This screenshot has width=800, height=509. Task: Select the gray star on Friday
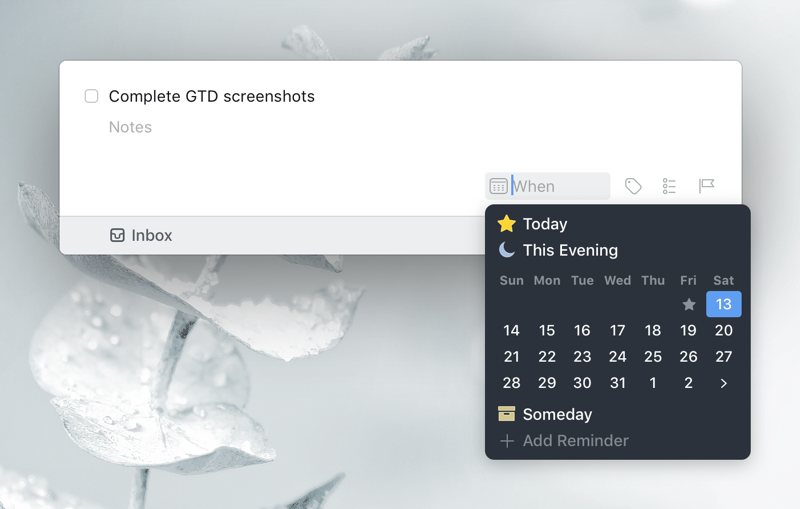(688, 304)
